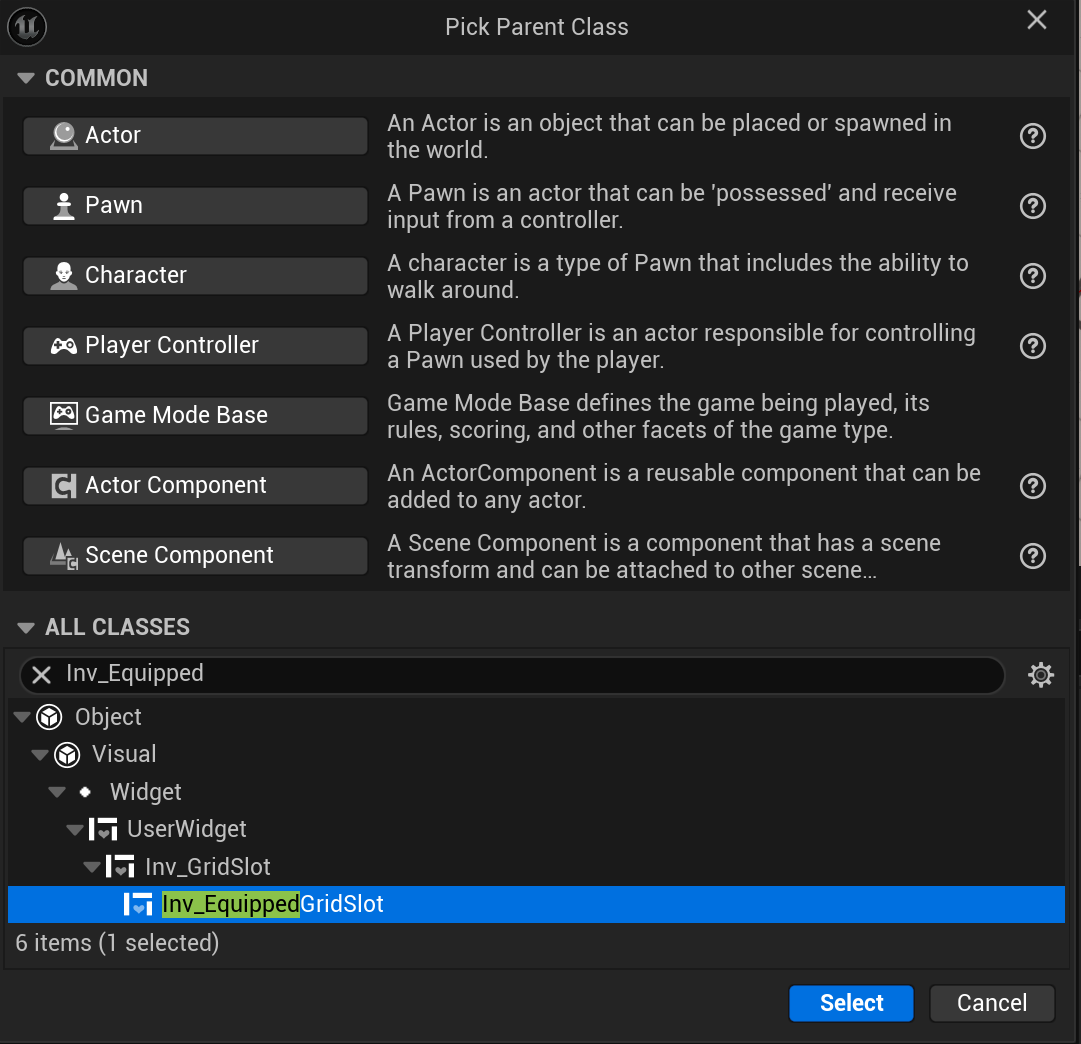
Task: Open class viewer settings gear
Action: (1040, 676)
